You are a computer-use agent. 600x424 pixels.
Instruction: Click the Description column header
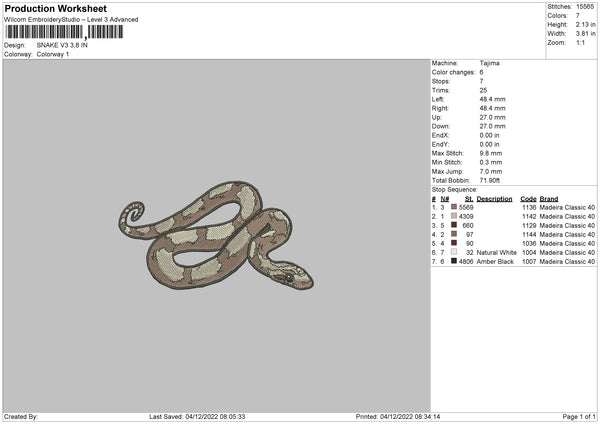(x=494, y=198)
